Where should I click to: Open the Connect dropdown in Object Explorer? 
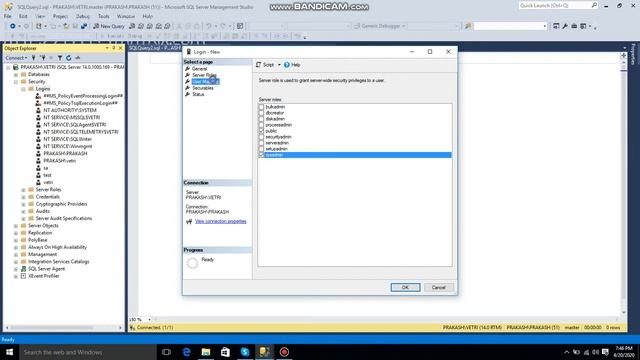16,58
